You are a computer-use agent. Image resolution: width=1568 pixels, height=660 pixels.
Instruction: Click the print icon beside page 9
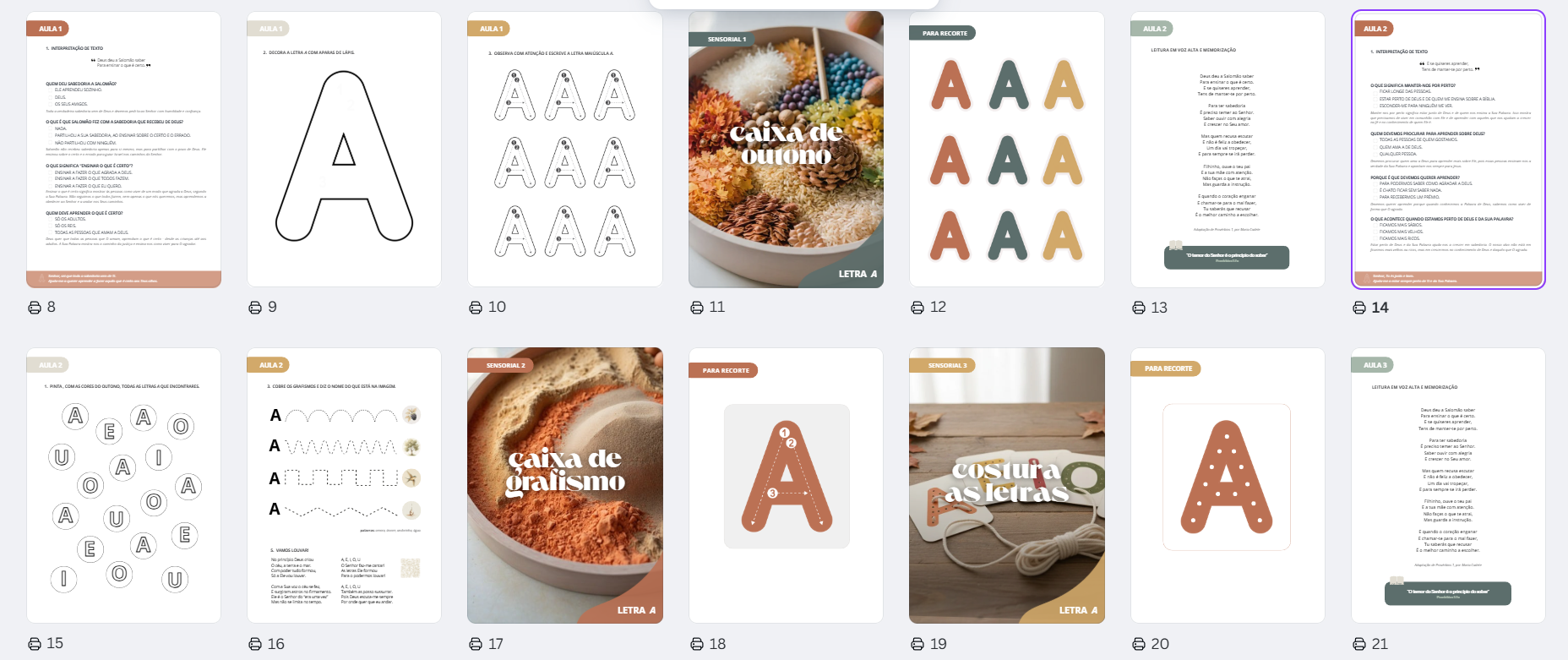coord(255,308)
